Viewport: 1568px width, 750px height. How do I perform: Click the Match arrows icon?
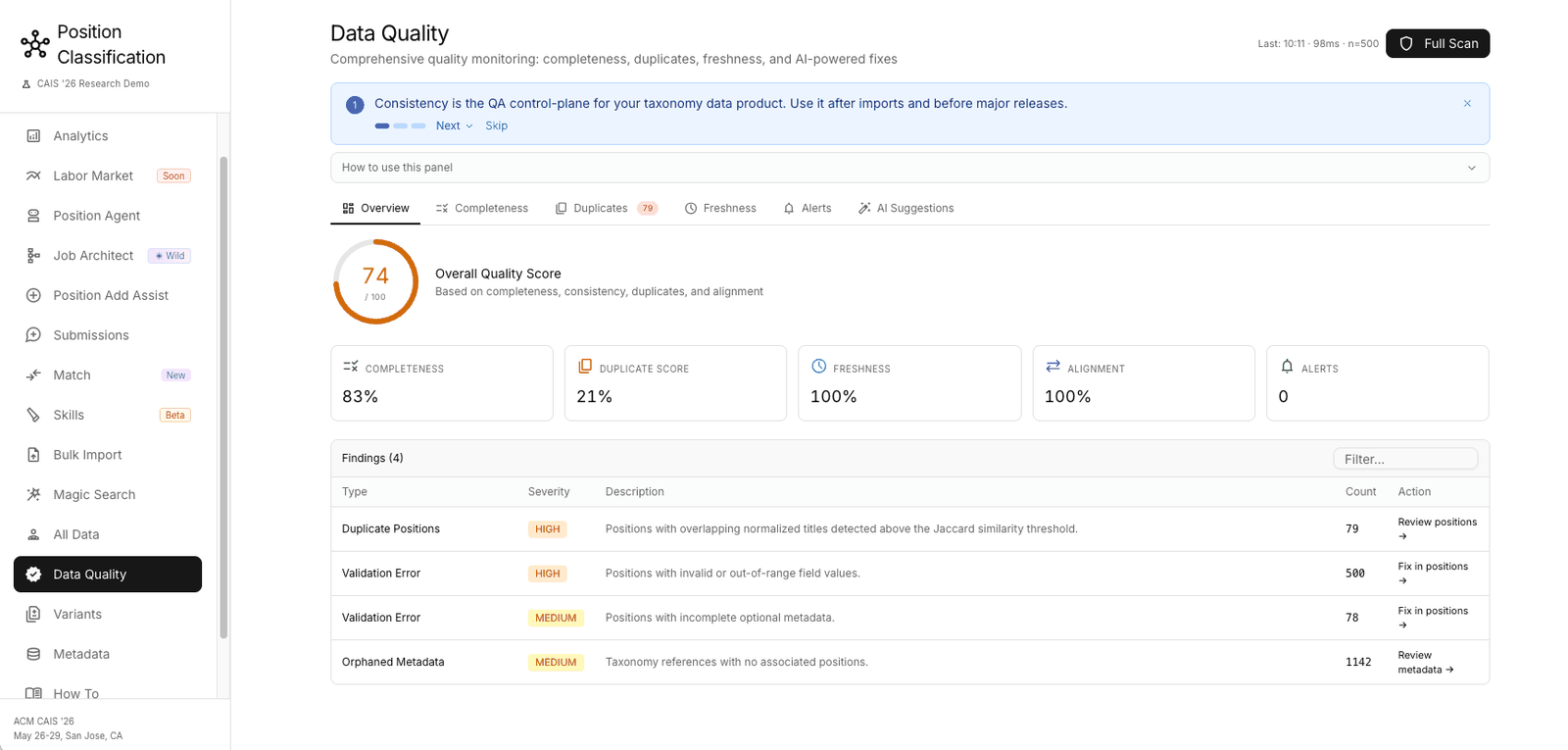coord(33,375)
